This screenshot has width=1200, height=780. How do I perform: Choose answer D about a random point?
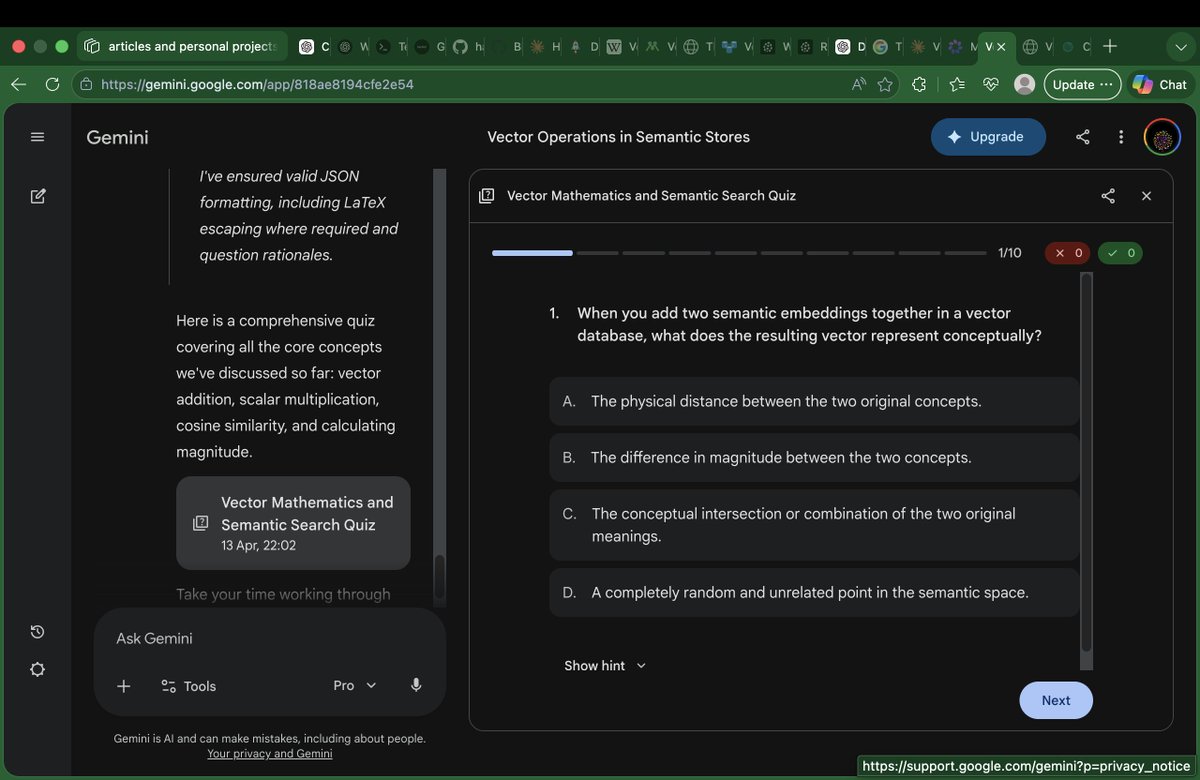click(814, 592)
